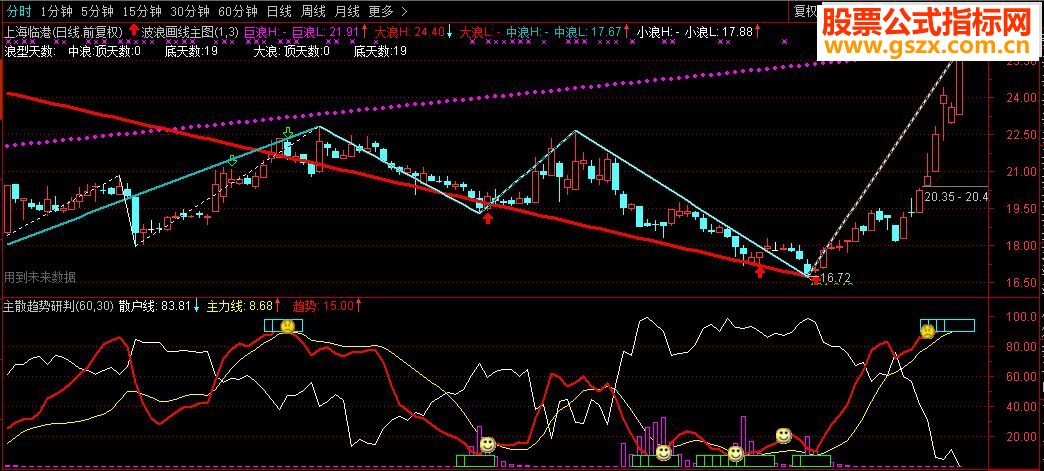Image resolution: width=1044 pixels, height=471 pixels.
Task: Click the red up arrow beside 上海临港
Action: pyautogui.click(x=133, y=31)
